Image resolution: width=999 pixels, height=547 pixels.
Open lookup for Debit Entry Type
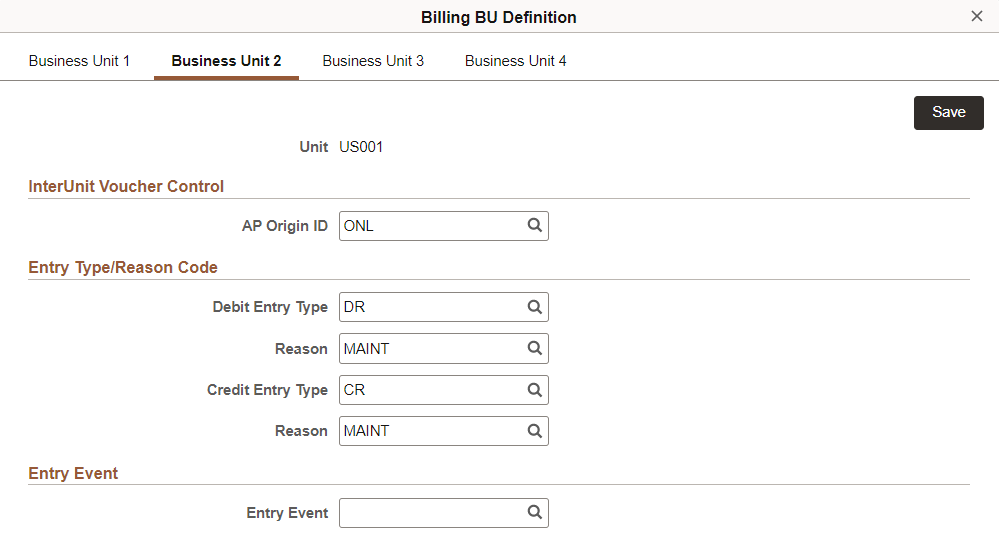[535, 307]
